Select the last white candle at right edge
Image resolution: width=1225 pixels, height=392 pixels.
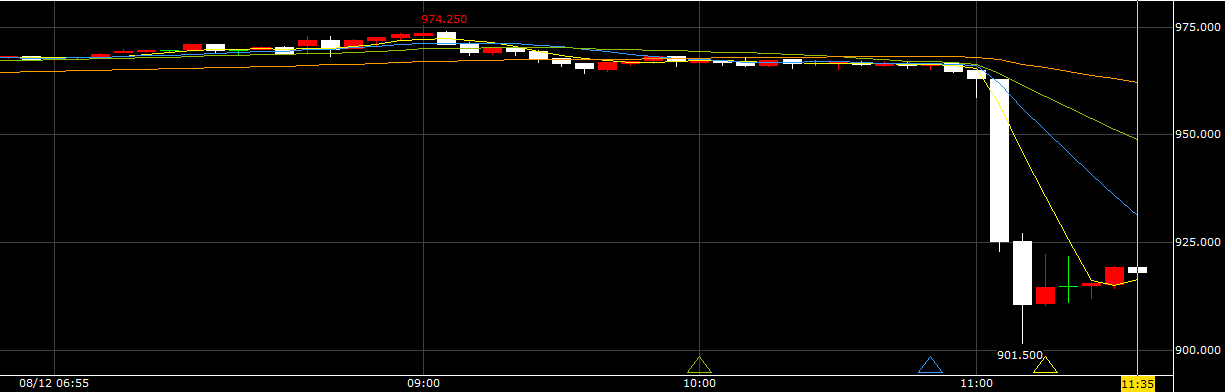pyautogui.click(x=1137, y=270)
